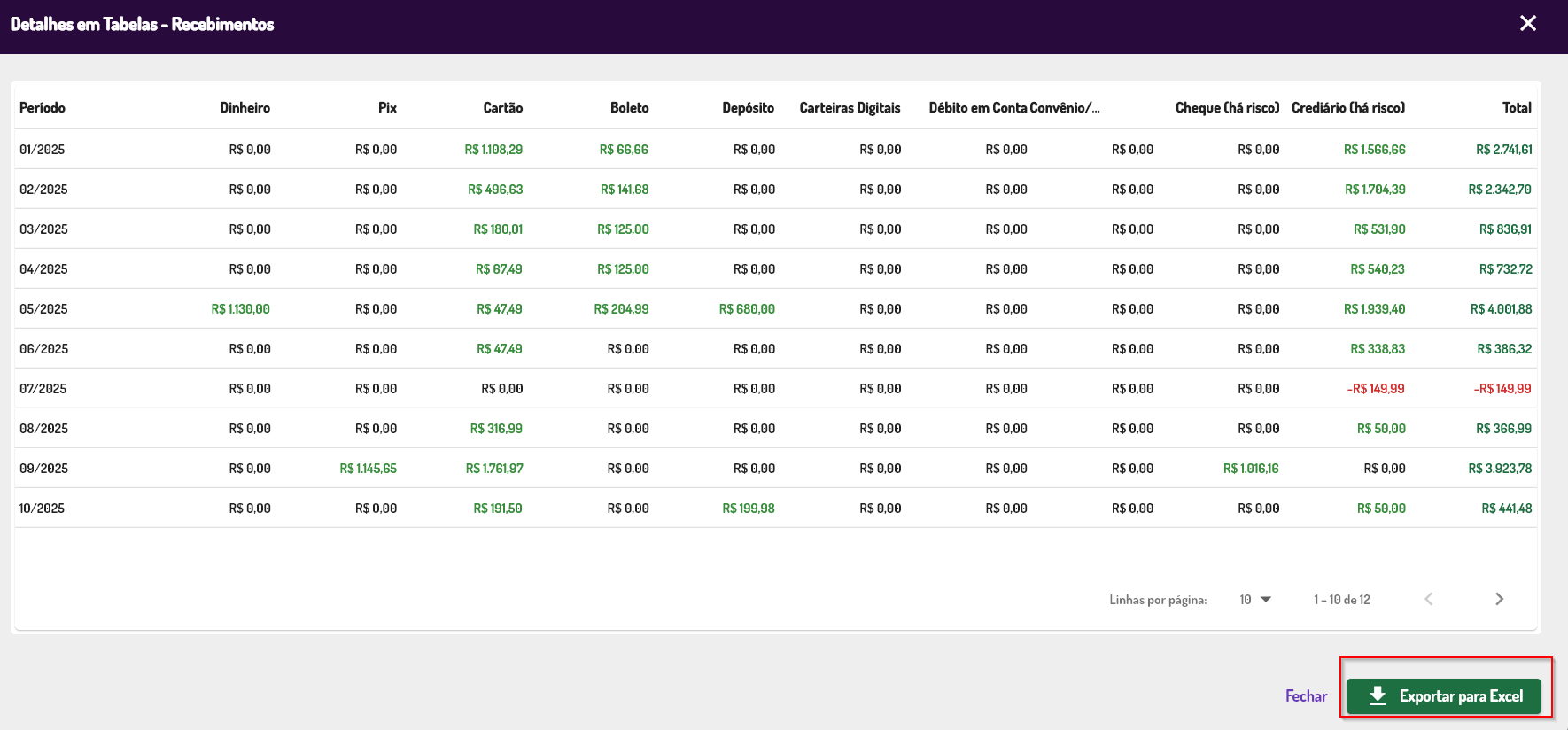Select the 02/2025 period cell
1568x730 pixels.
tap(43, 190)
